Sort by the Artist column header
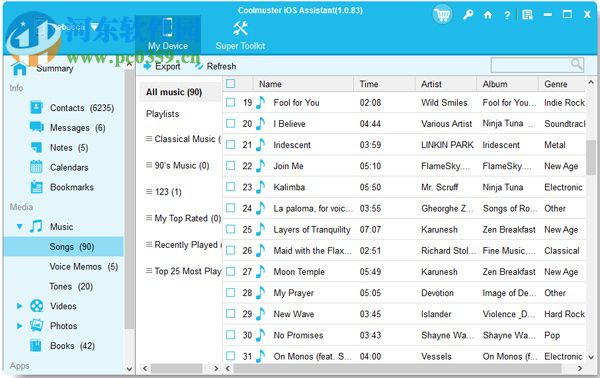This screenshot has width=600, height=378. coord(446,84)
